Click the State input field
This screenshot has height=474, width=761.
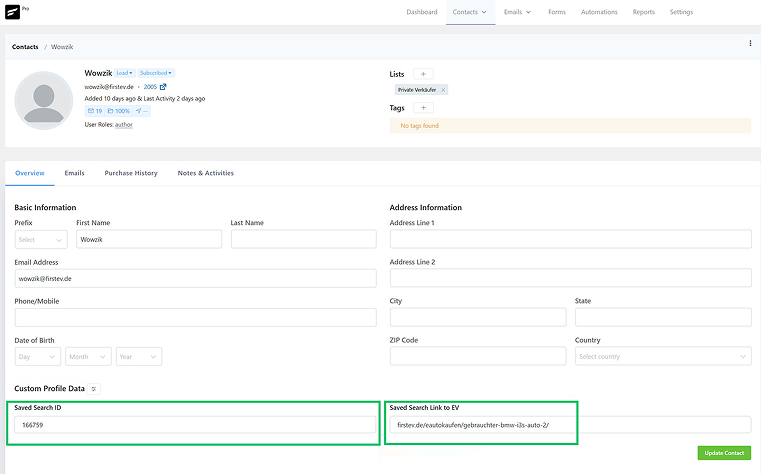coord(663,317)
